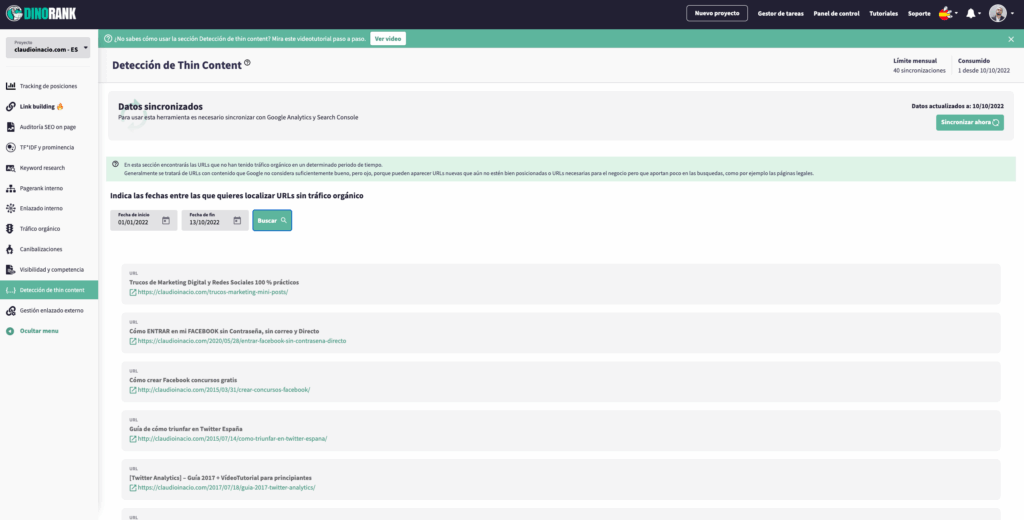Click Sincronizar ahora button
Viewport: 1024px width, 520px height.
click(969, 122)
